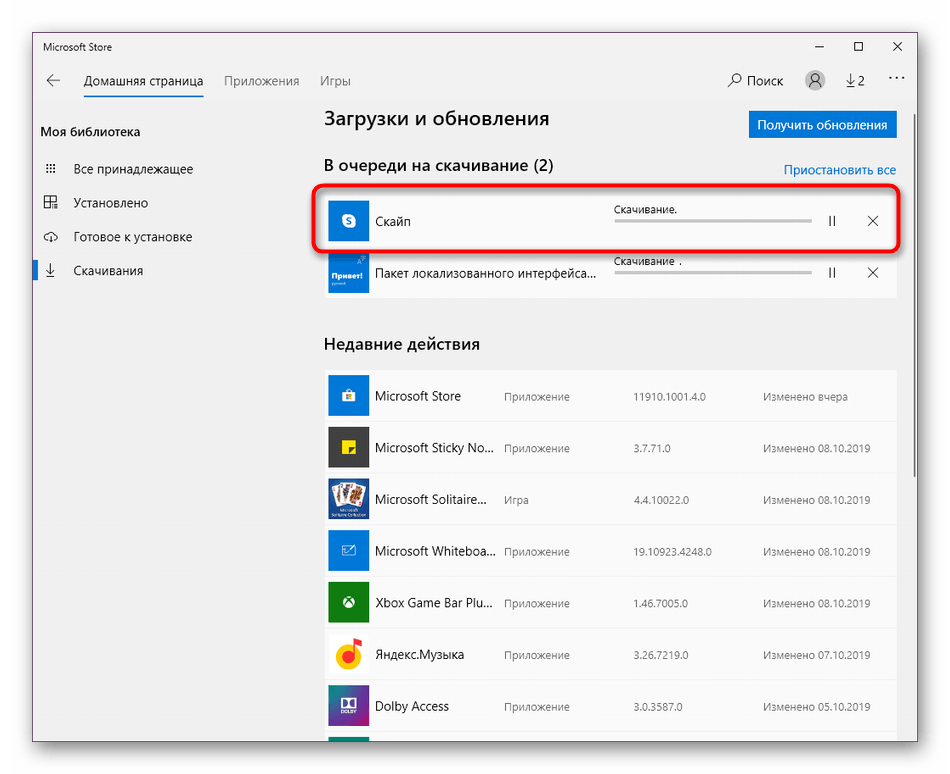Click the Microsoft Whiteboard icon
Screen dimensions: 950x774
coord(348,551)
